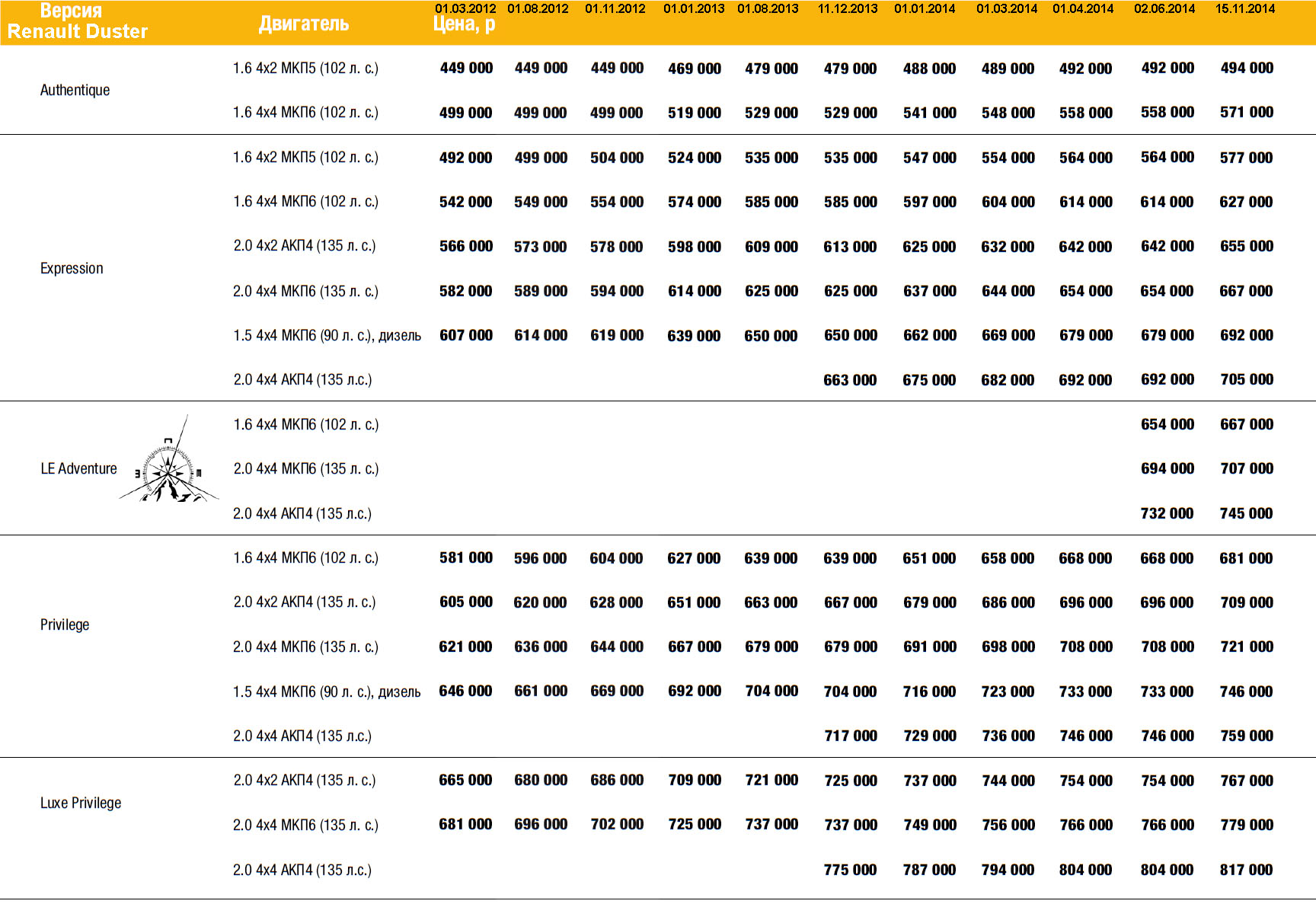Click the Privilege version label

coord(65,624)
